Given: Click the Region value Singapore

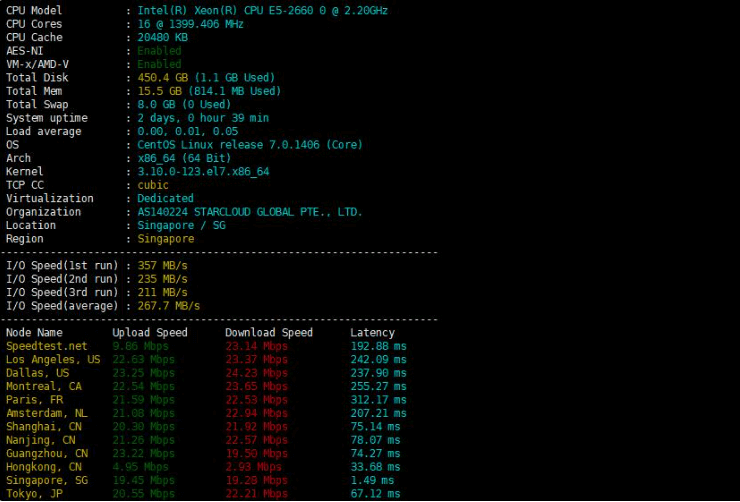Looking at the screenshot, I should 165,239.
